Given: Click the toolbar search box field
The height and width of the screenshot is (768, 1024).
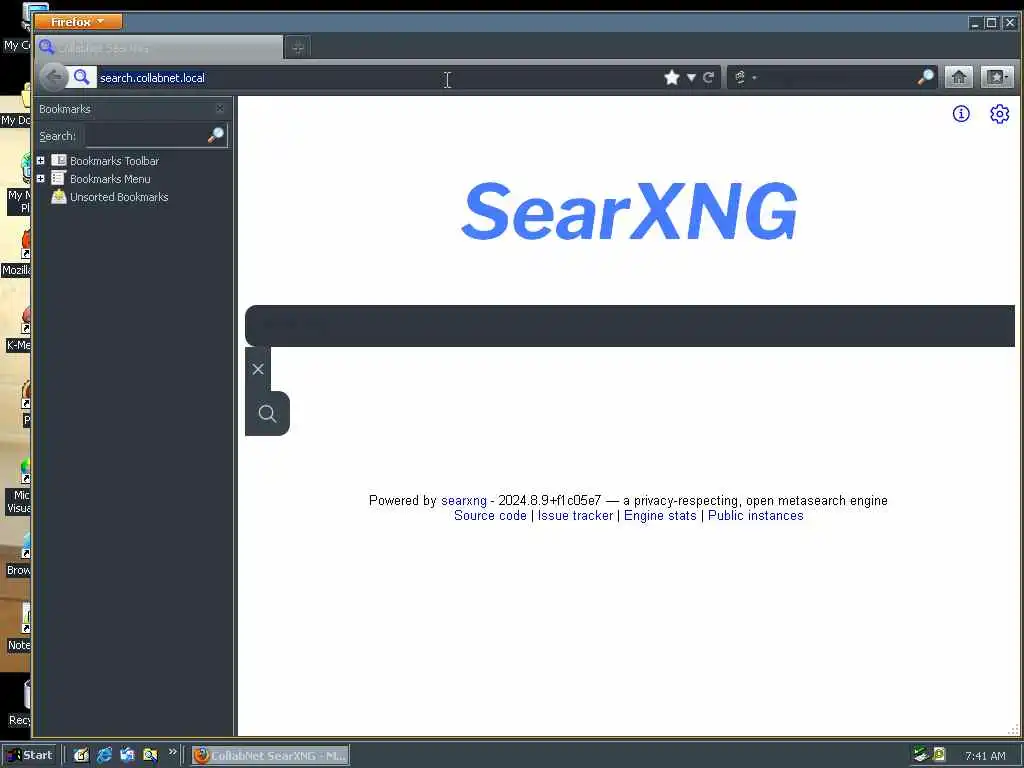Looking at the screenshot, I should click(836, 78).
